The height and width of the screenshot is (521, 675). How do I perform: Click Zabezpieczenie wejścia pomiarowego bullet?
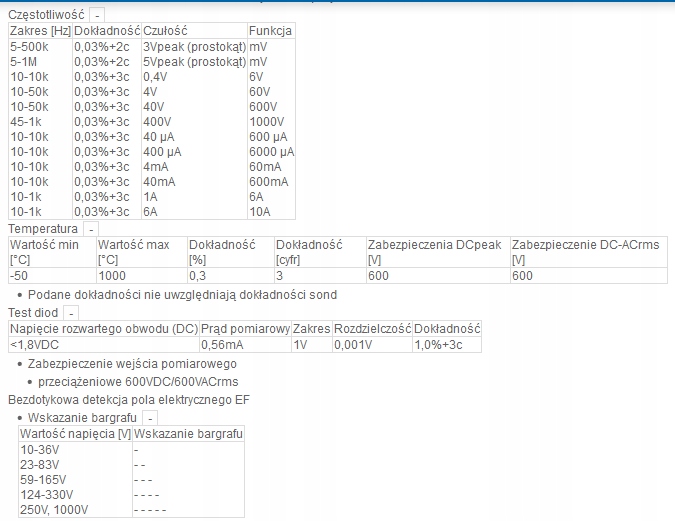pos(132,364)
